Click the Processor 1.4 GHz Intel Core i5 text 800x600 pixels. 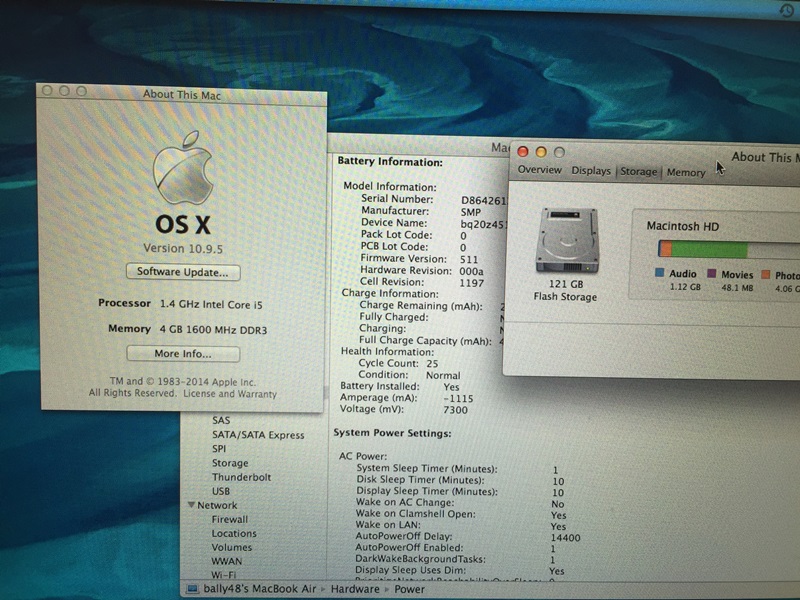click(x=181, y=304)
